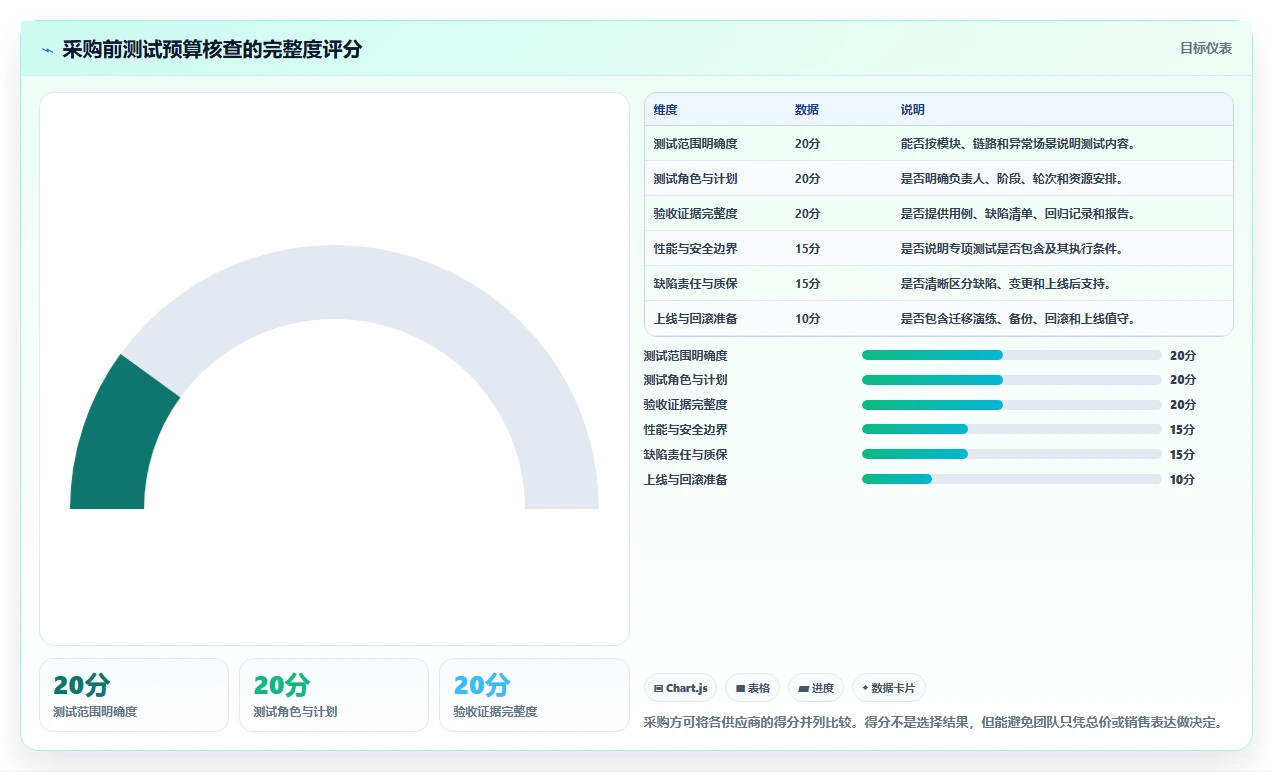Image resolution: width=1273 pixels, height=772 pixels.
Task: Click progress bar for 测试角色与计划
Action: pos(1012,380)
